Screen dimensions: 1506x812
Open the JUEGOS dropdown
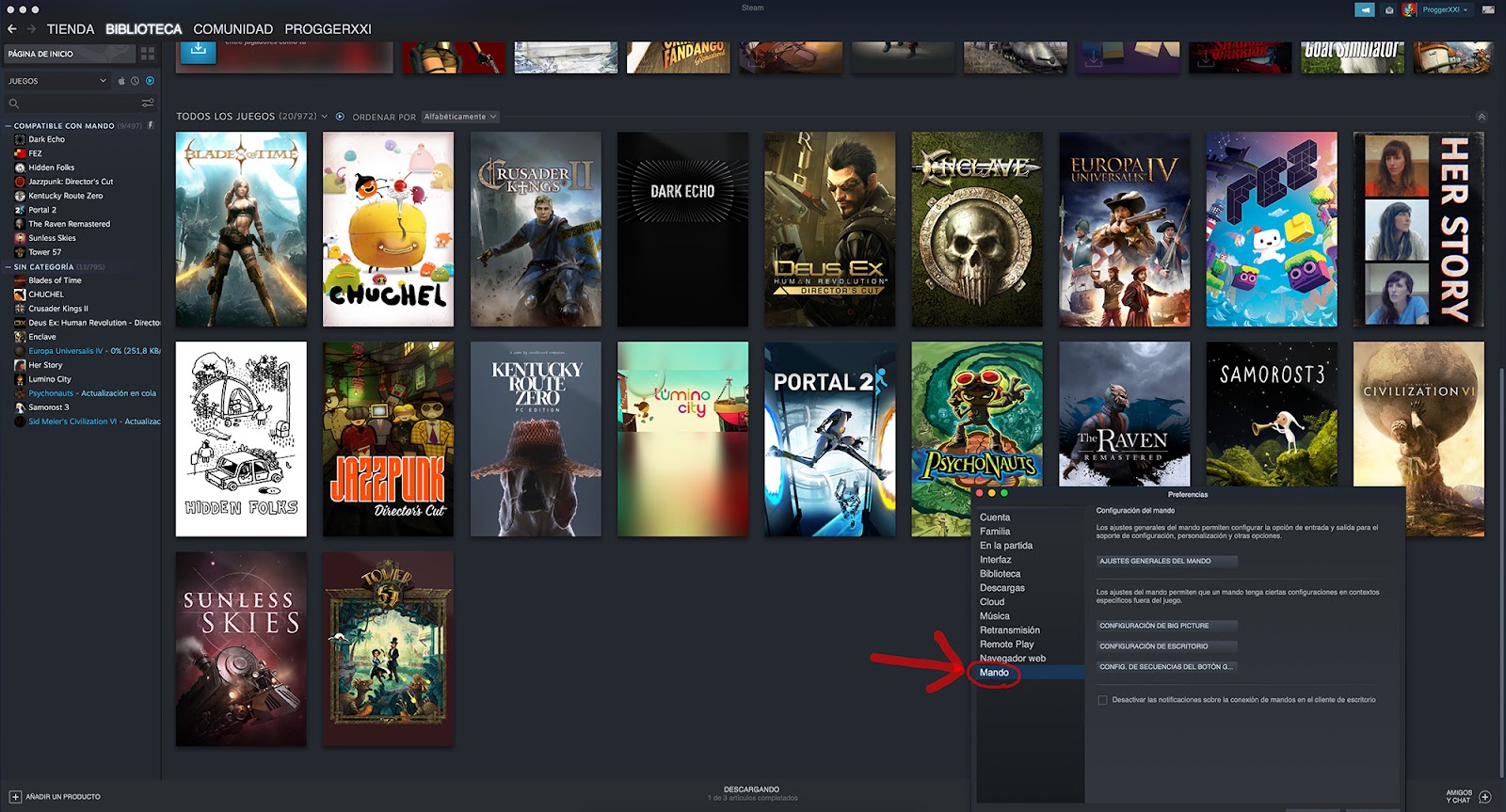coord(57,81)
